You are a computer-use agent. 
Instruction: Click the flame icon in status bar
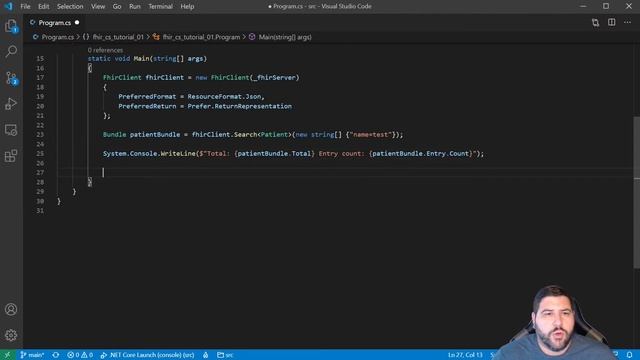pyautogui.click(x=206, y=355)
